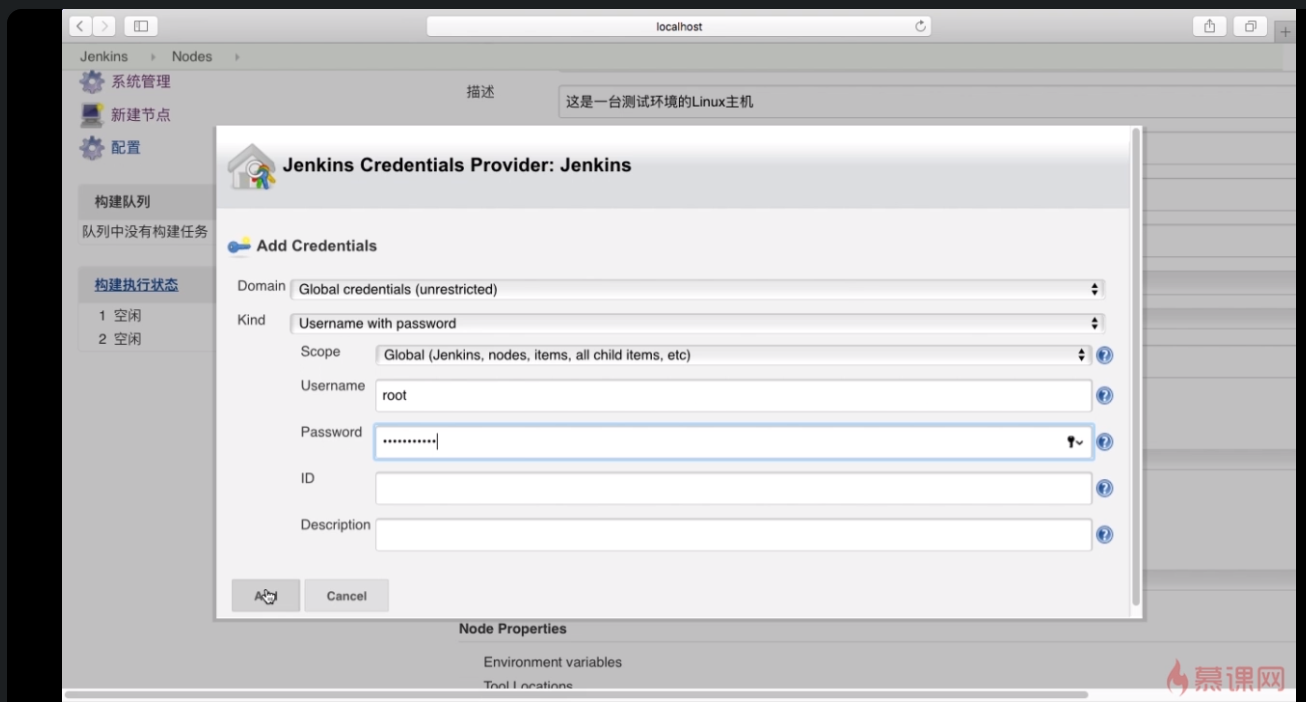This screenshot has width=1306, height=702.
Task: Click the Safari back arrow
Action: pos(81,26)
